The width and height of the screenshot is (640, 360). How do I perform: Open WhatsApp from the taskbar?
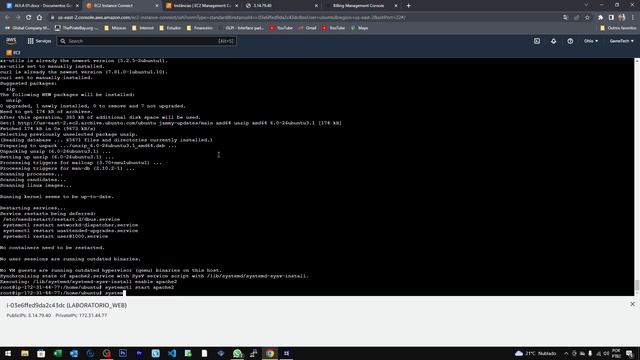pos(237,353)
